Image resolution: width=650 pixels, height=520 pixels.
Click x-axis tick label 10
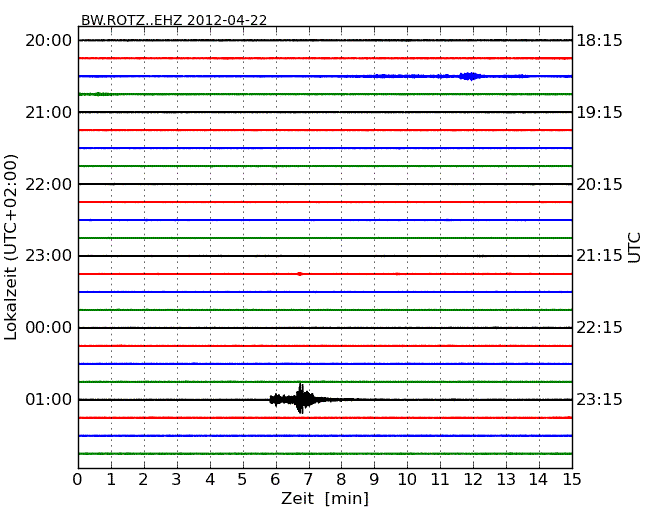click(x=407, y=480)
